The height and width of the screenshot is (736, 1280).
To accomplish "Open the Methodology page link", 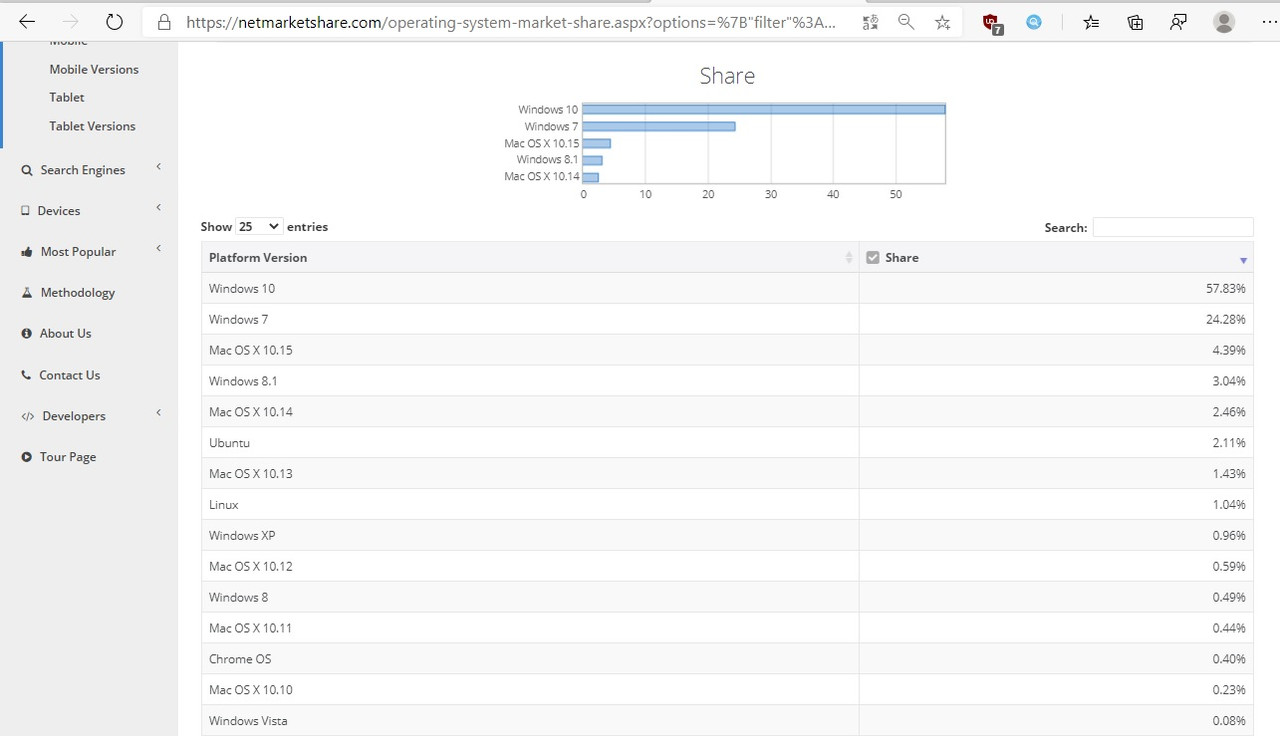I will point(78,293).
